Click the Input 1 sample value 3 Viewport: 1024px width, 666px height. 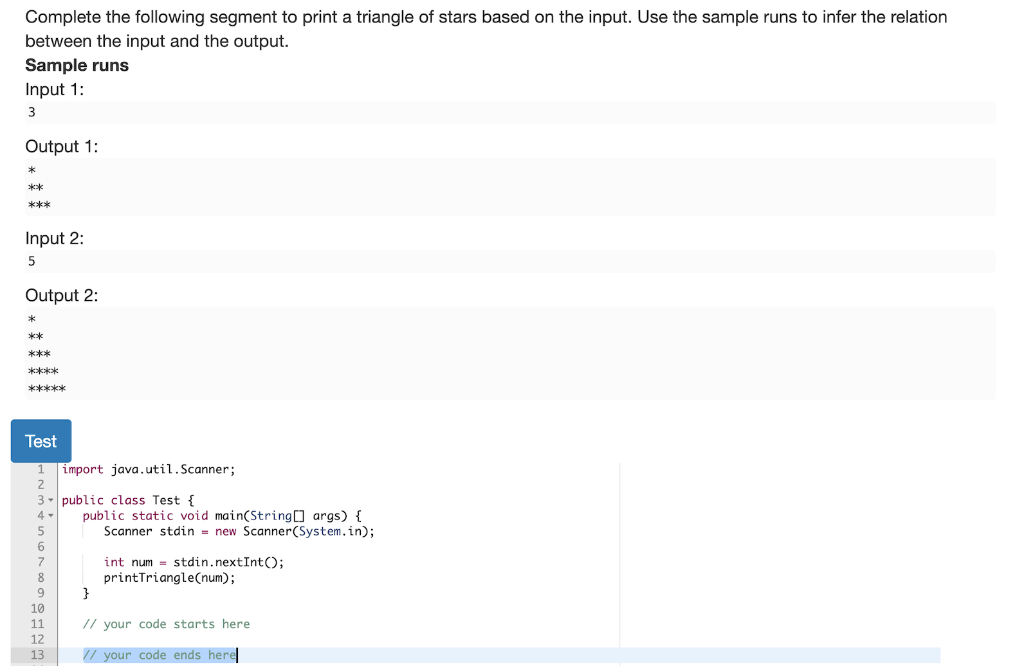pos(31,112)
